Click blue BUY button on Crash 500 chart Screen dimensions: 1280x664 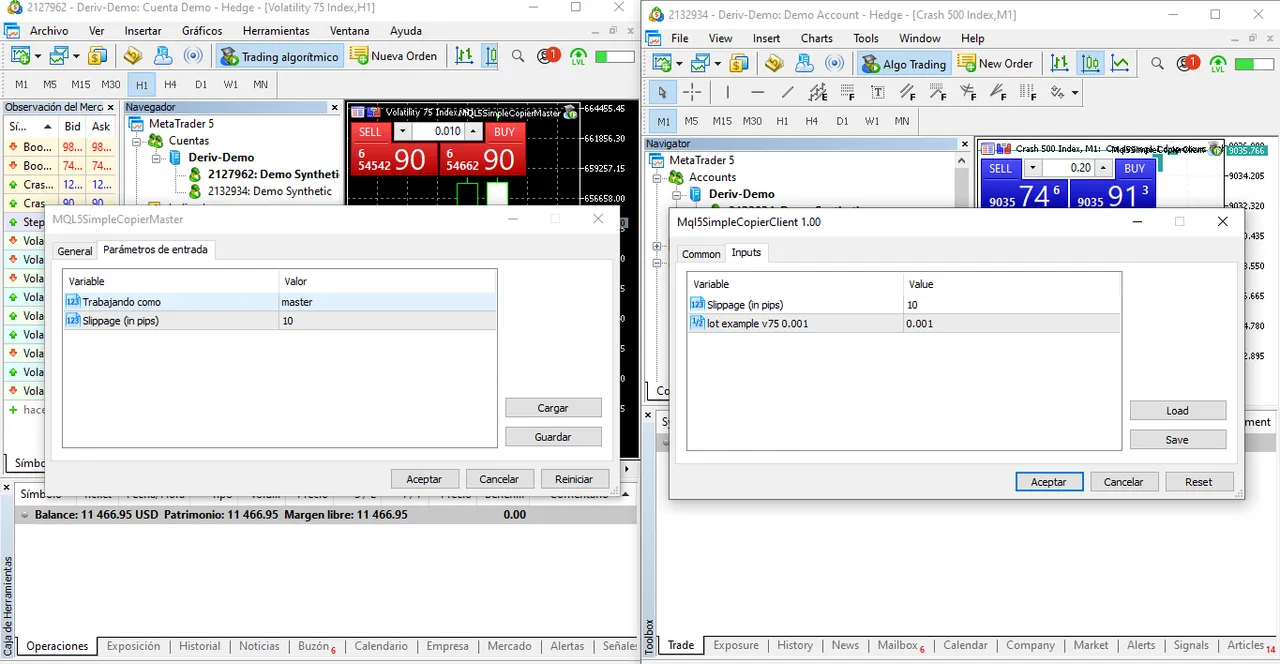click(x=1134, y=168)
